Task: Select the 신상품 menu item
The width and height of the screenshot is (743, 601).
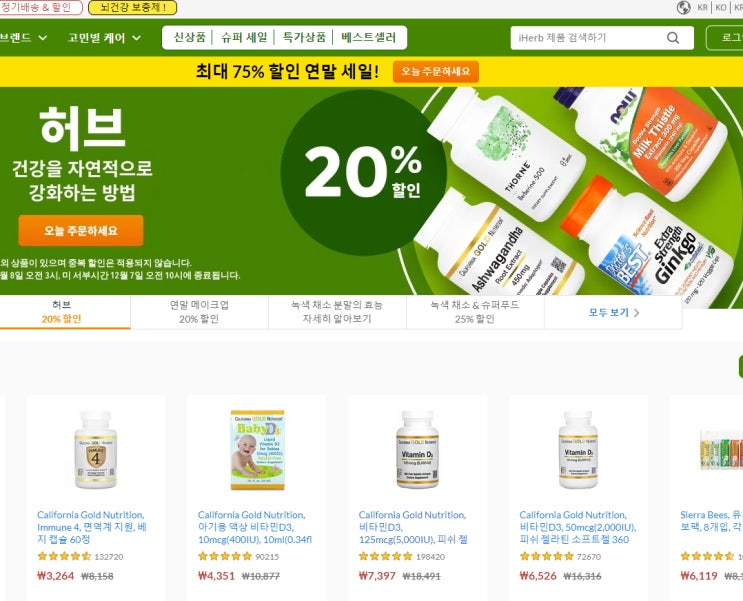Action: pyautogui.click(x=190, y=37)
